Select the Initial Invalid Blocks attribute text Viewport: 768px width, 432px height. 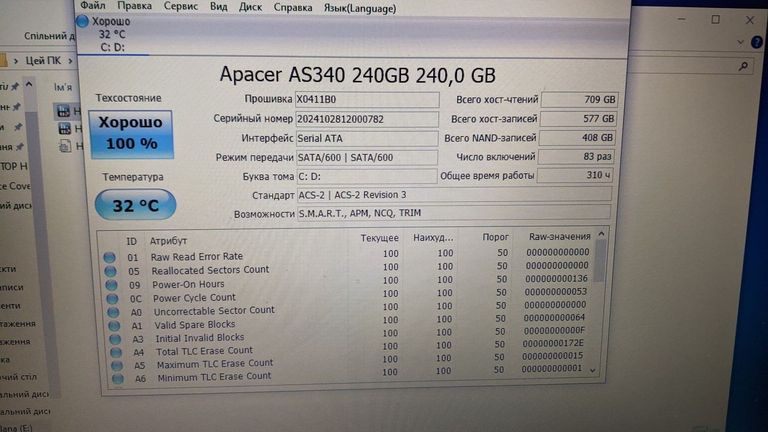200,337
